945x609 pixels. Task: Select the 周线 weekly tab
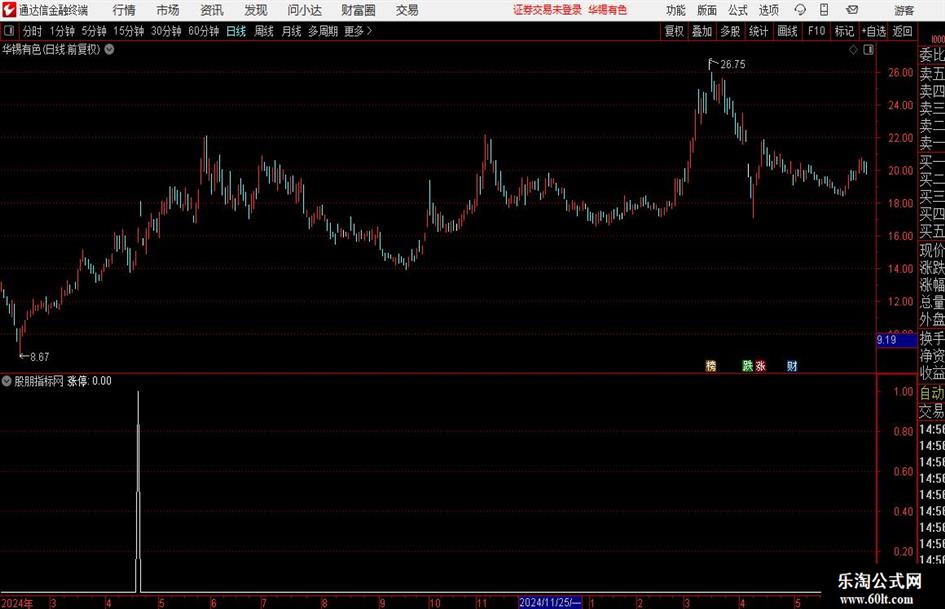tap(264, 31)
